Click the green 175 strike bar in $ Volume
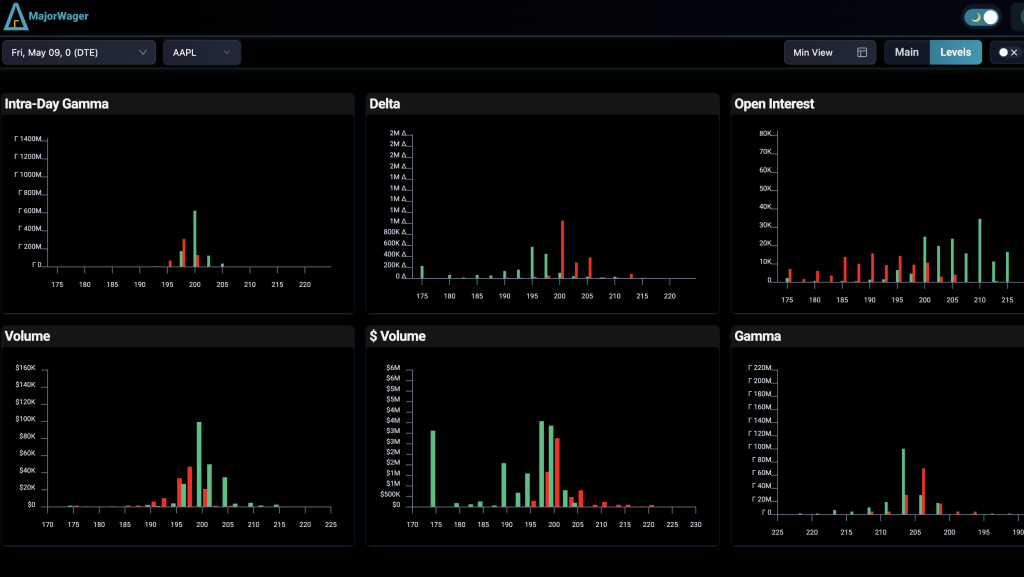Image resolution: width=1024 pixels, height=577 pixels. (433, 469)
